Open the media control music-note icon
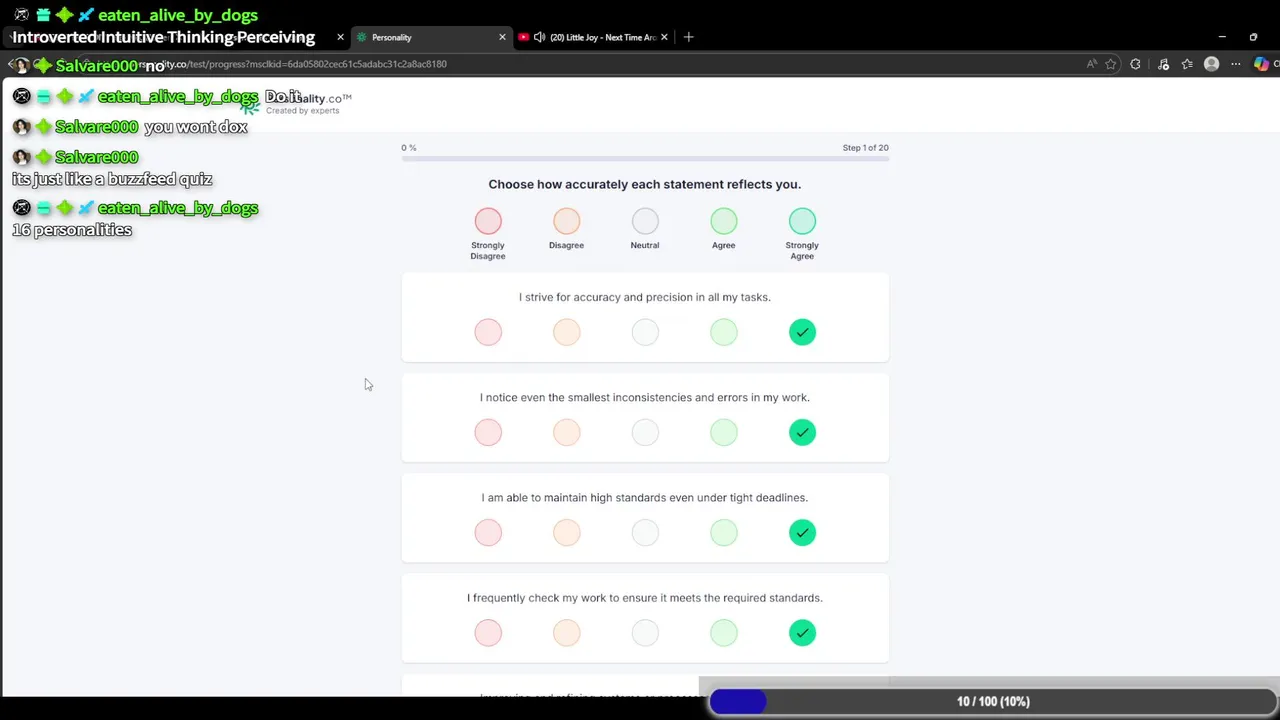This screenshot has height=720, width=1280. click(1163, 64)
